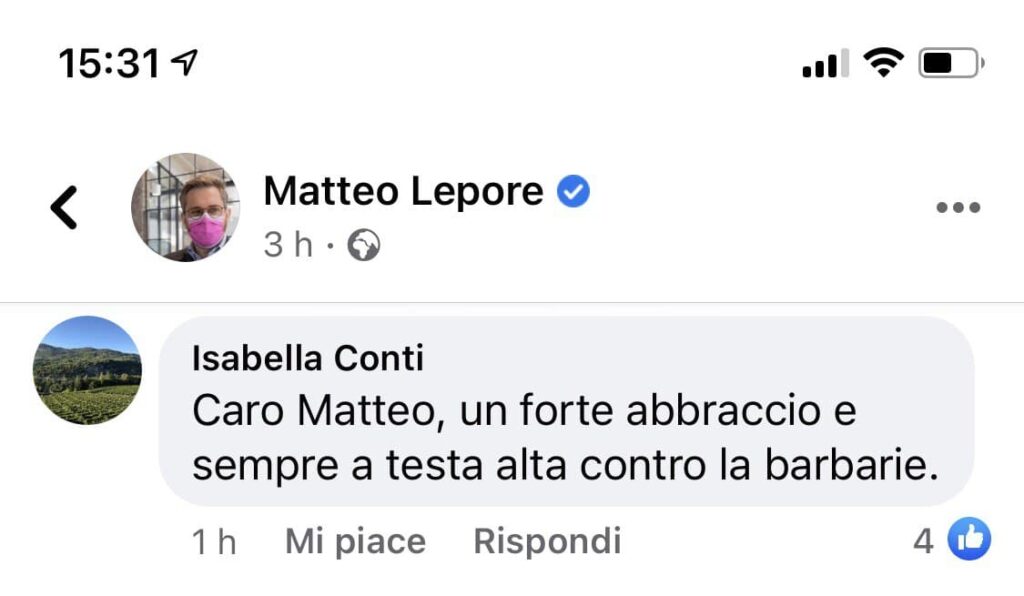Open the Matteo Lepore profile name

pos(403,191)
